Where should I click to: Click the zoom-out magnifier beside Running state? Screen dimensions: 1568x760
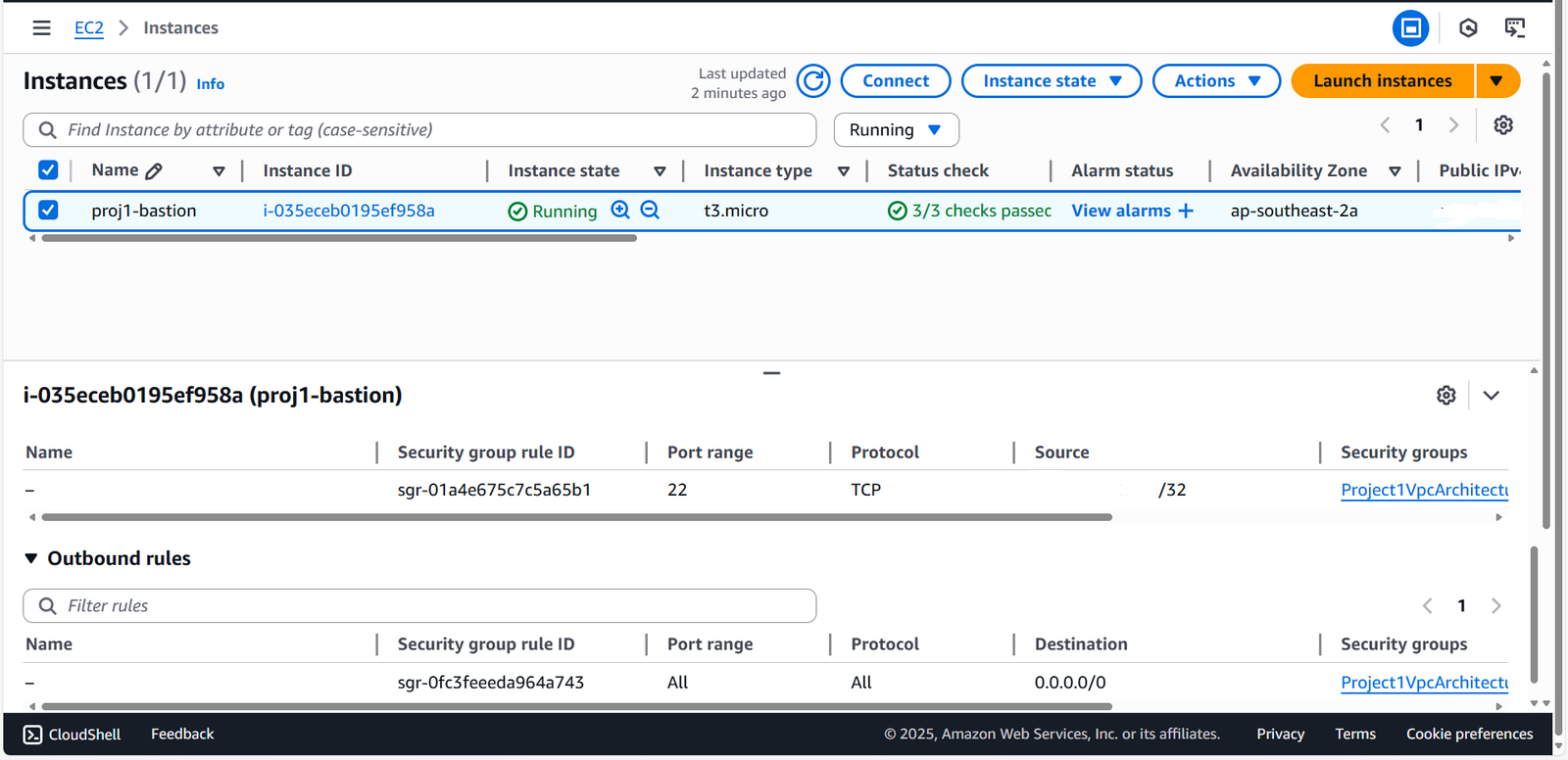pyautogui.click(x=650, y=210)
